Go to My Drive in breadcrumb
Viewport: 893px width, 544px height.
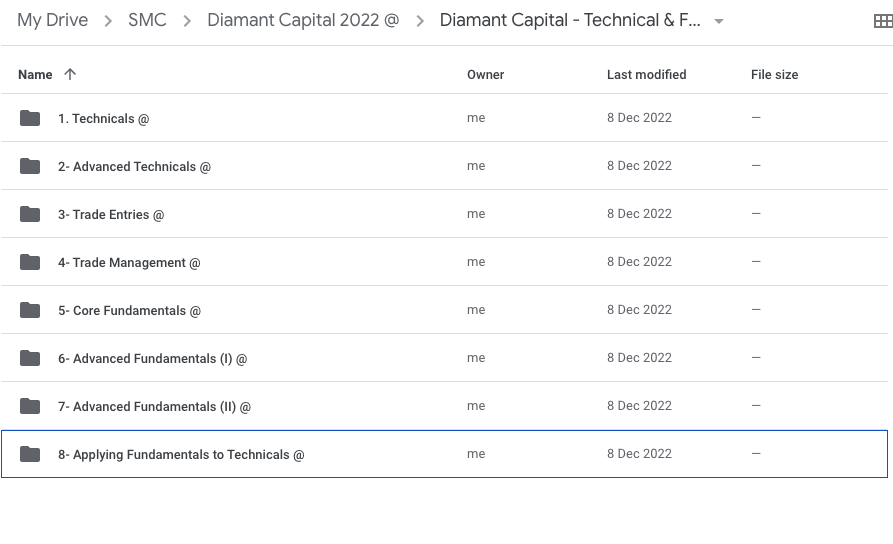point(52,21)
